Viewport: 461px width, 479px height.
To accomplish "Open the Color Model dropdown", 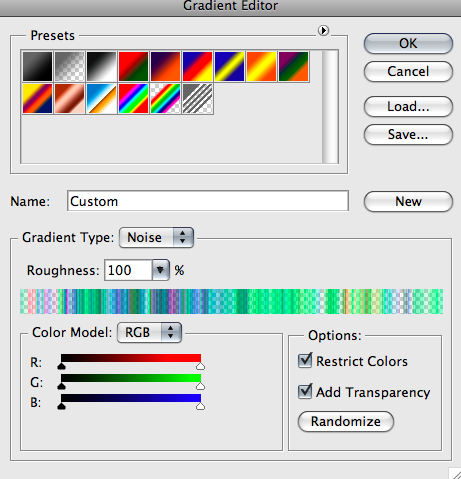I will click(149, 332).
